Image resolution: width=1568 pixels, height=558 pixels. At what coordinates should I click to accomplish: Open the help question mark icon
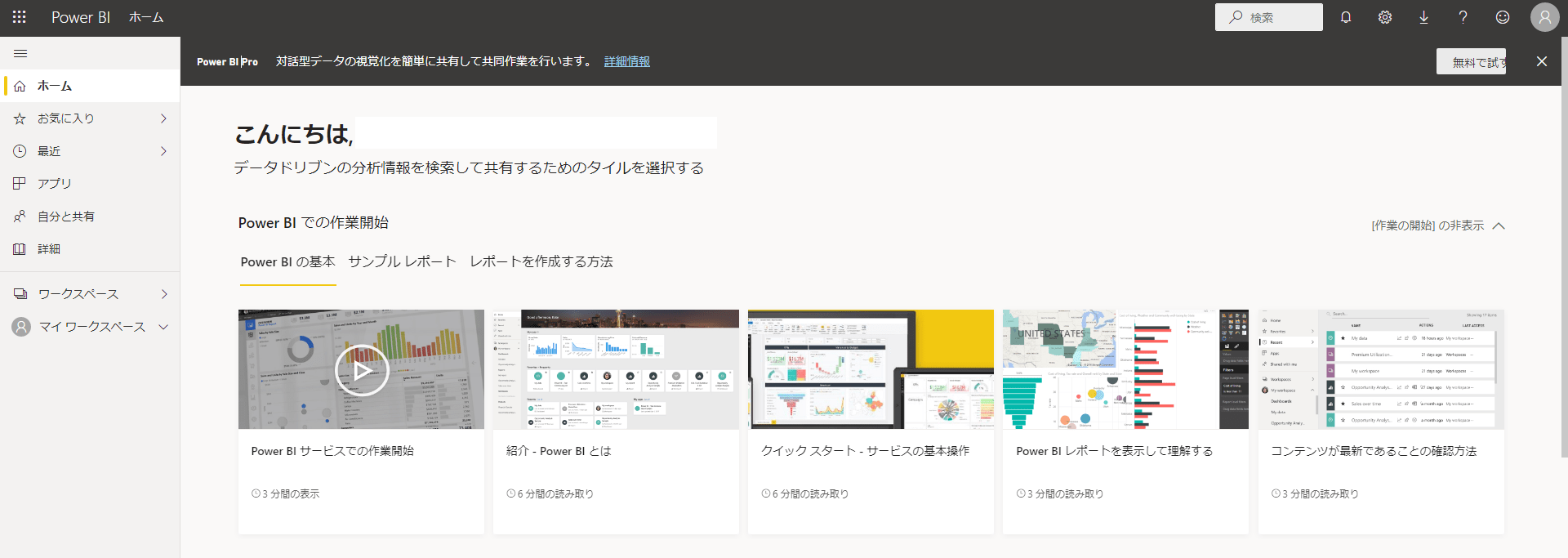coord(1463,17)
